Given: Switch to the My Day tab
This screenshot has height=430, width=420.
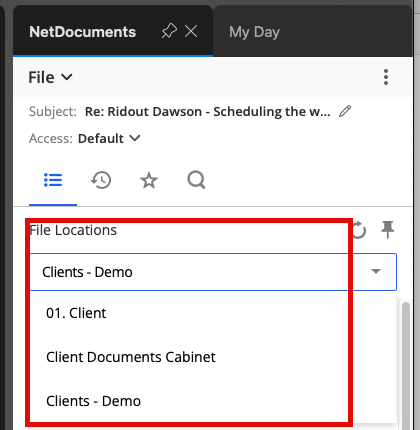Looking at the screenshot, I should (x=254, y=32).
